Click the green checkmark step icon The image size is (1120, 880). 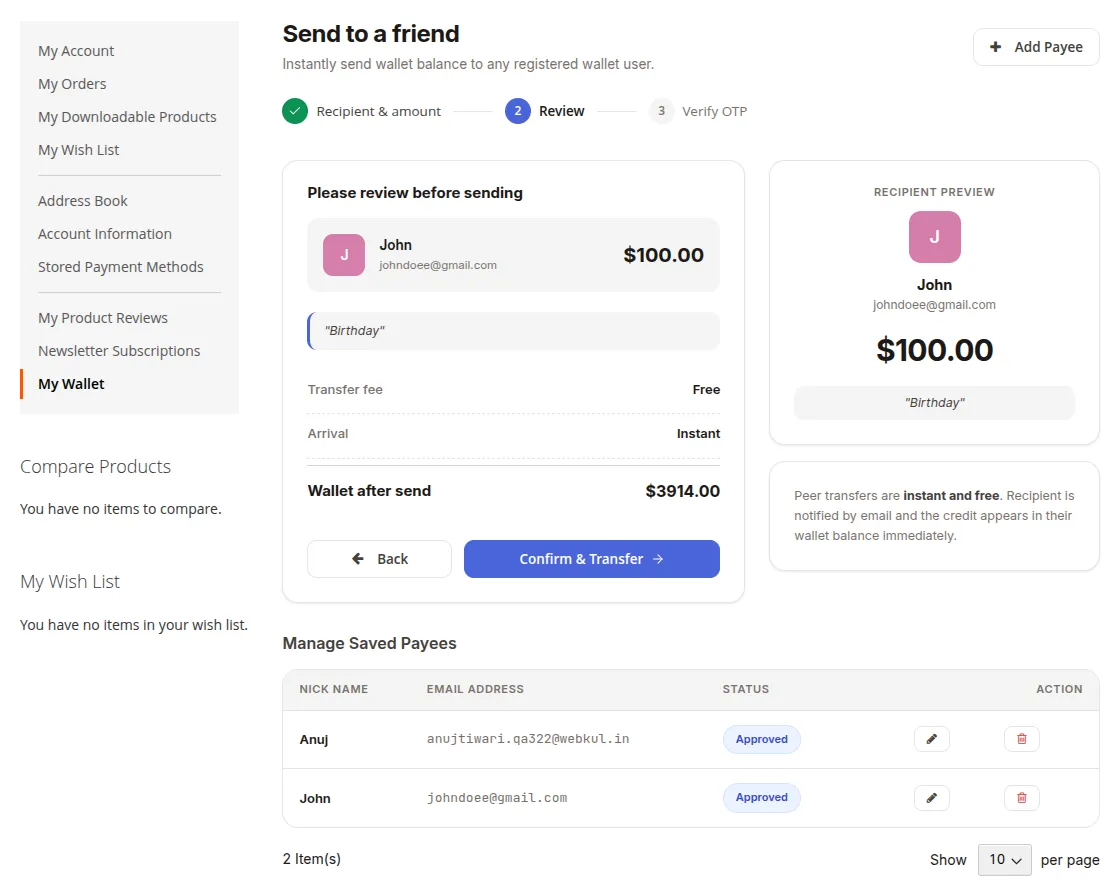point(295,111)
